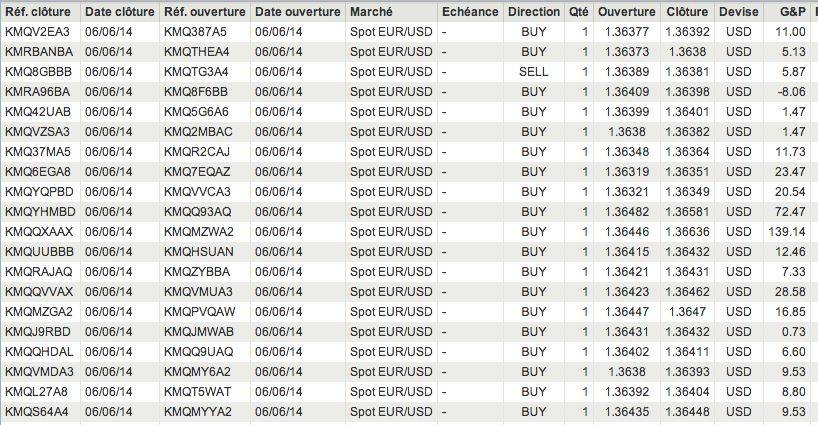Click the Clôture price column header
This screenshot has height=425, width=818.
tap(686, 12)
